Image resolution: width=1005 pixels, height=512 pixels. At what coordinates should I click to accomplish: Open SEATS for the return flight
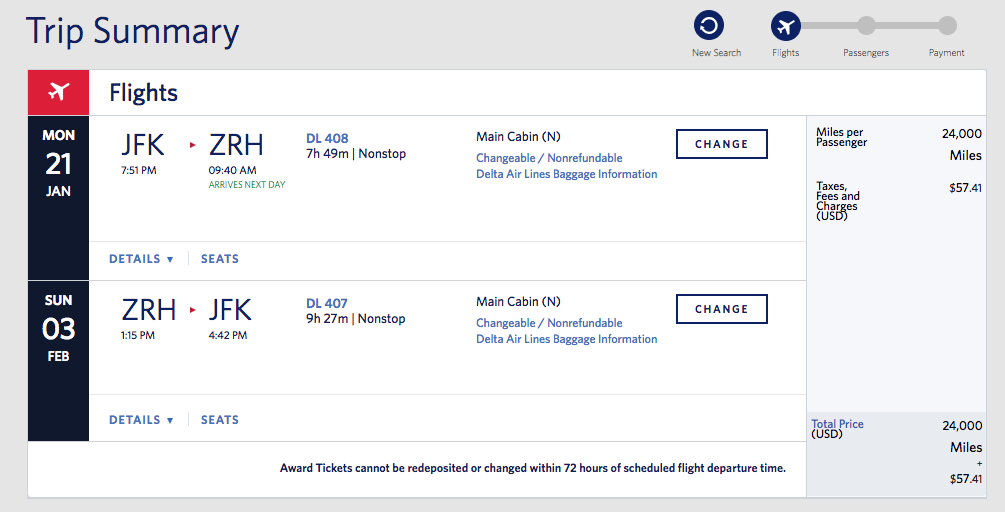click(220, 420)
